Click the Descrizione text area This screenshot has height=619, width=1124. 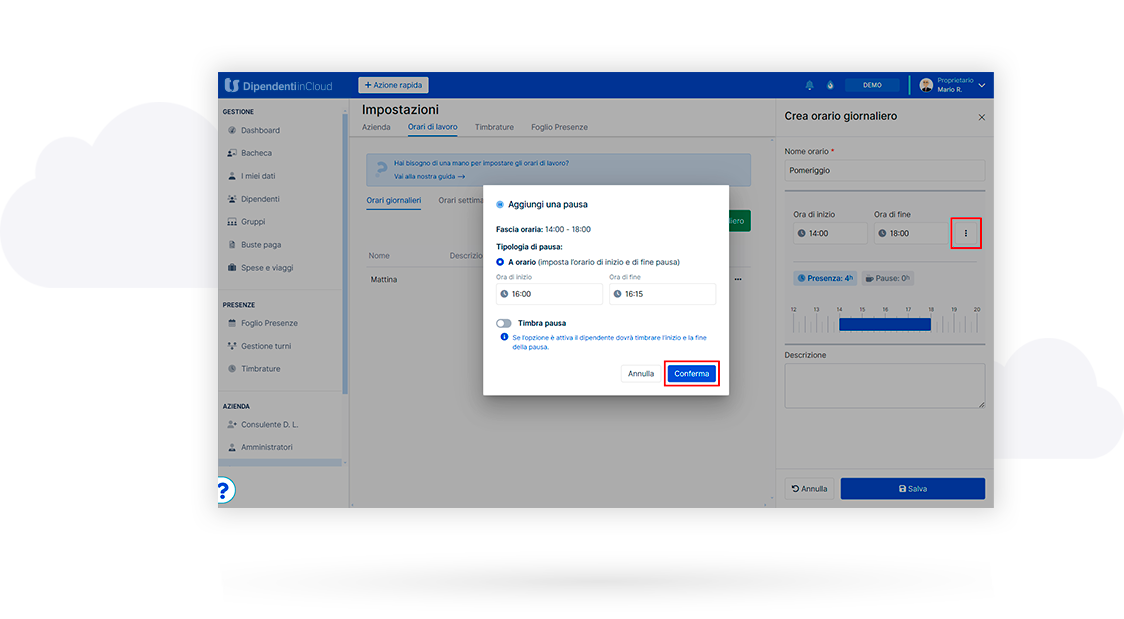click(885, 386)
